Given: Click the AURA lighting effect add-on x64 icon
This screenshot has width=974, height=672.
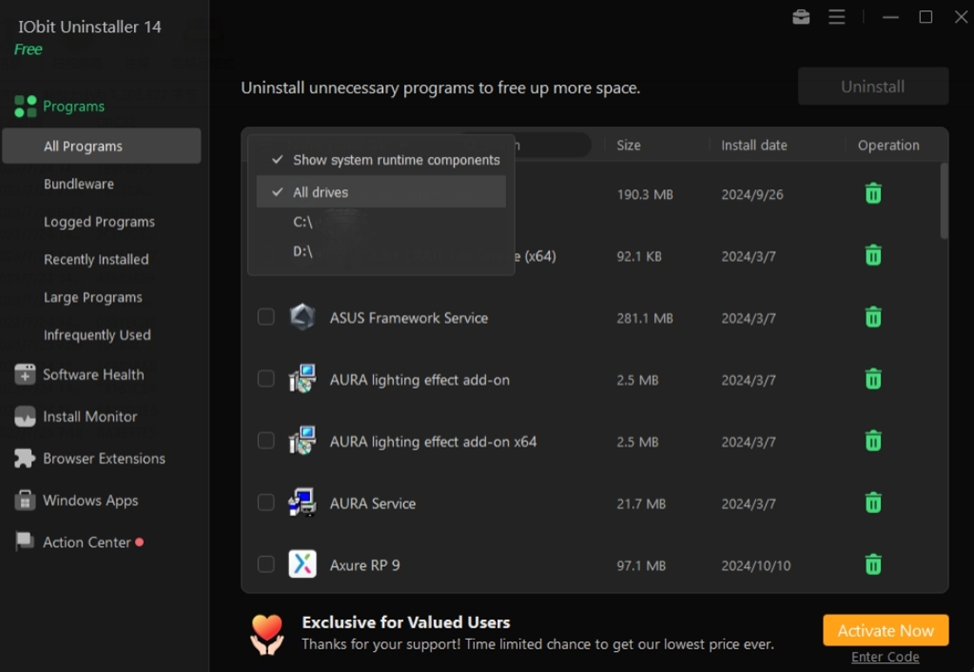Looking at the screenshot, I should [303, 440].
